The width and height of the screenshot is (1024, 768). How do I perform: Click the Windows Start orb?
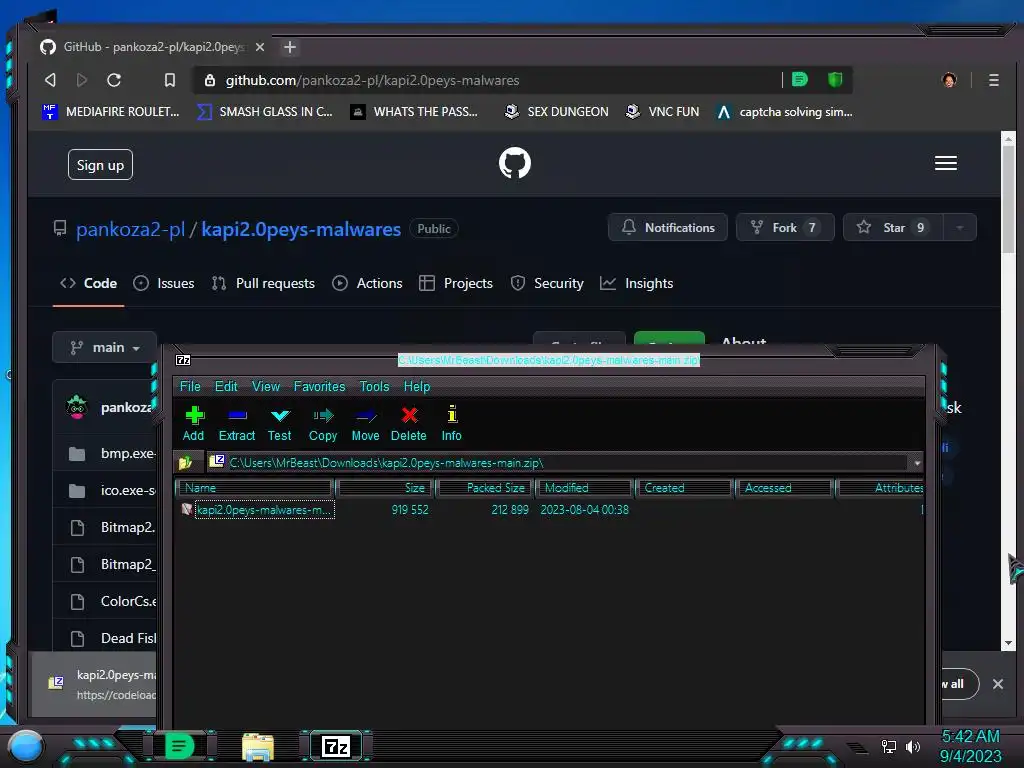click(x=27, y=746)
